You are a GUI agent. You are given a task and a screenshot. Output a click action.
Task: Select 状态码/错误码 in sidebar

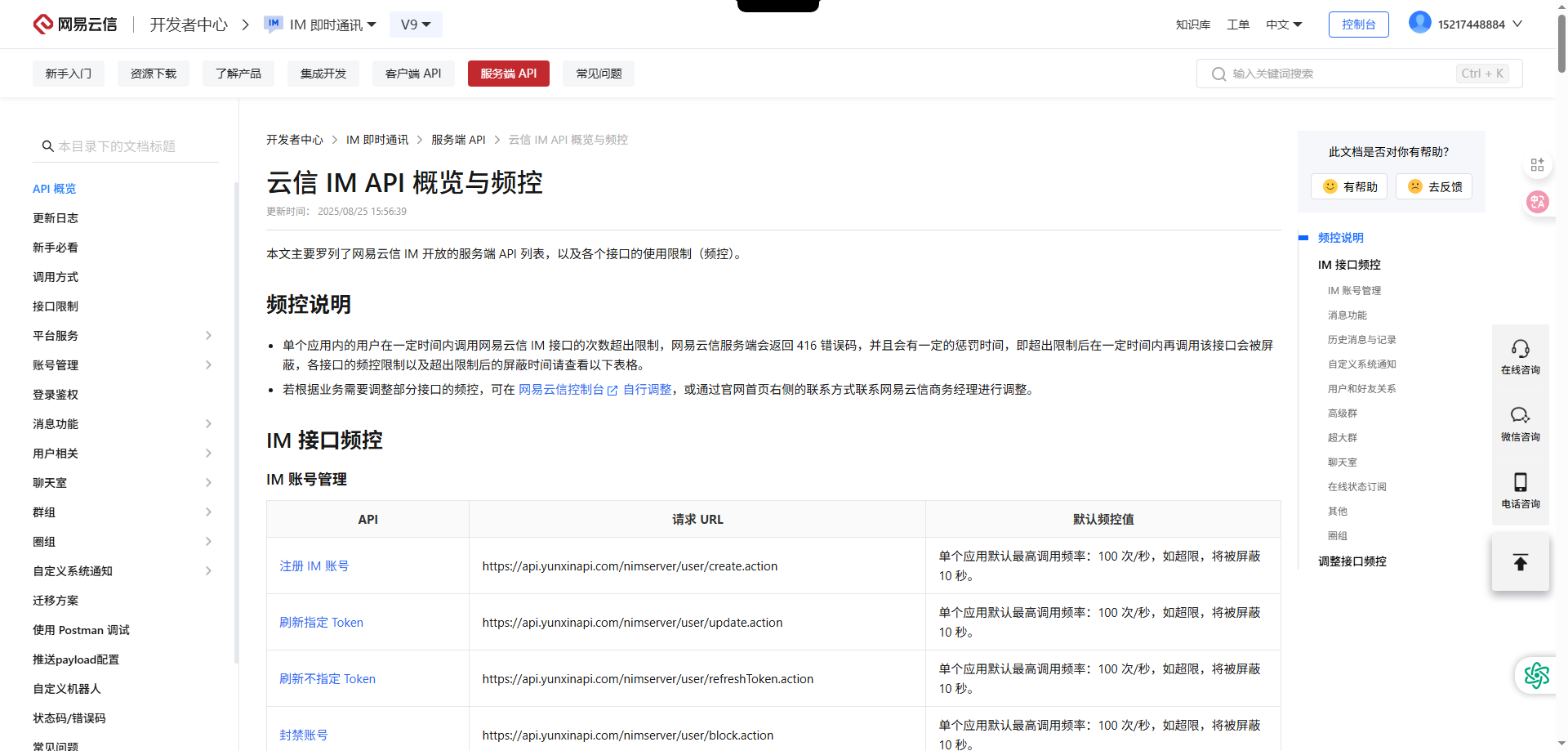69,718
